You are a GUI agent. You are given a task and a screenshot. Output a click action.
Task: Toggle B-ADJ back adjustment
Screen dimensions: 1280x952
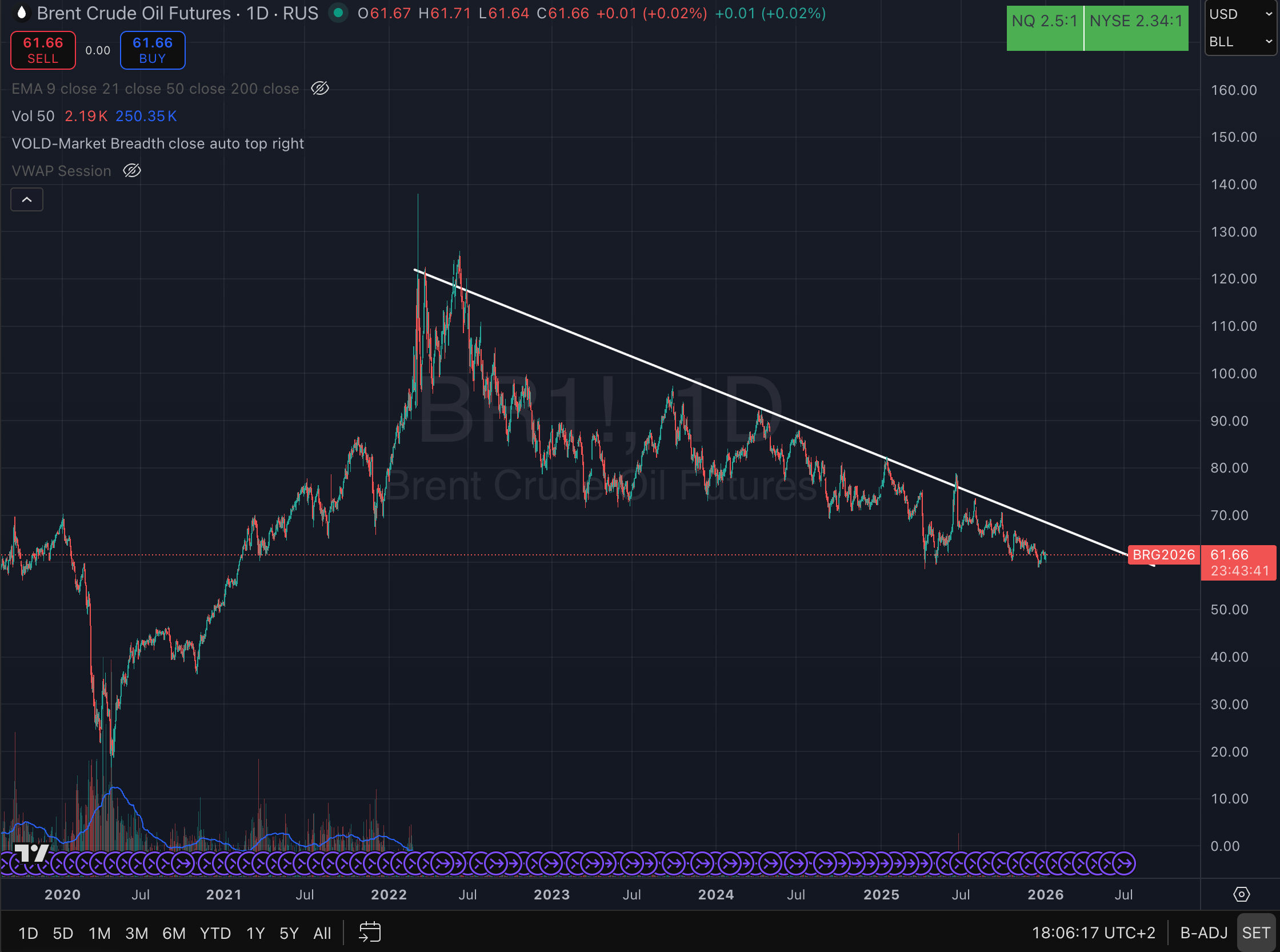[x=1203, y=933]
